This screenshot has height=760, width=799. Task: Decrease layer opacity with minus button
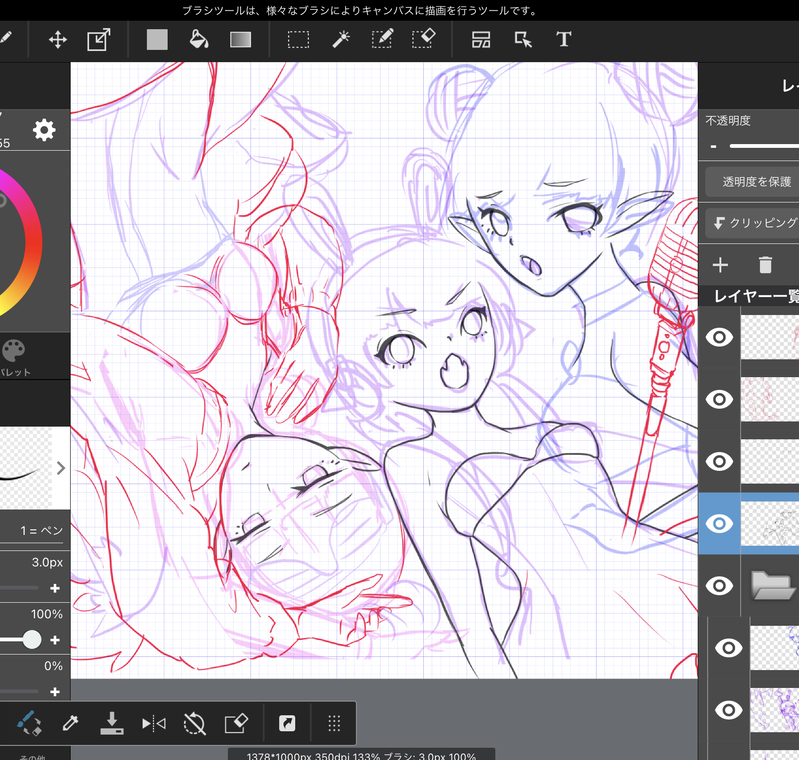[713, 146]
